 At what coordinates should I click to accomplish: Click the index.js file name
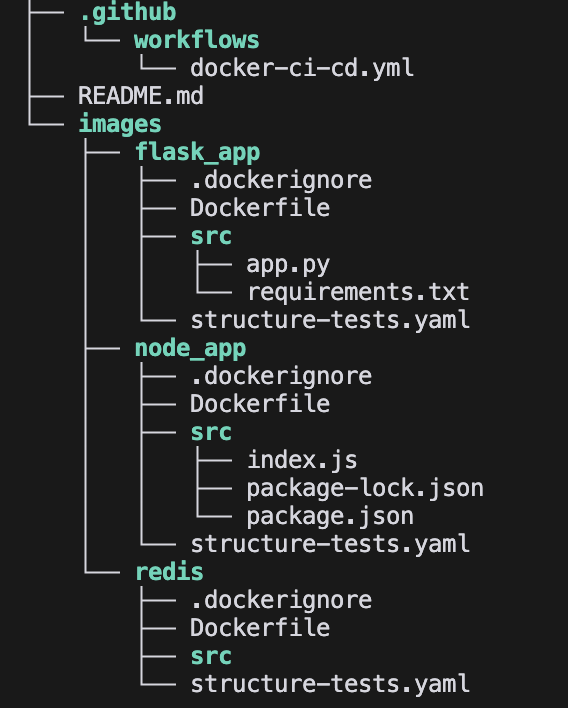303,460
